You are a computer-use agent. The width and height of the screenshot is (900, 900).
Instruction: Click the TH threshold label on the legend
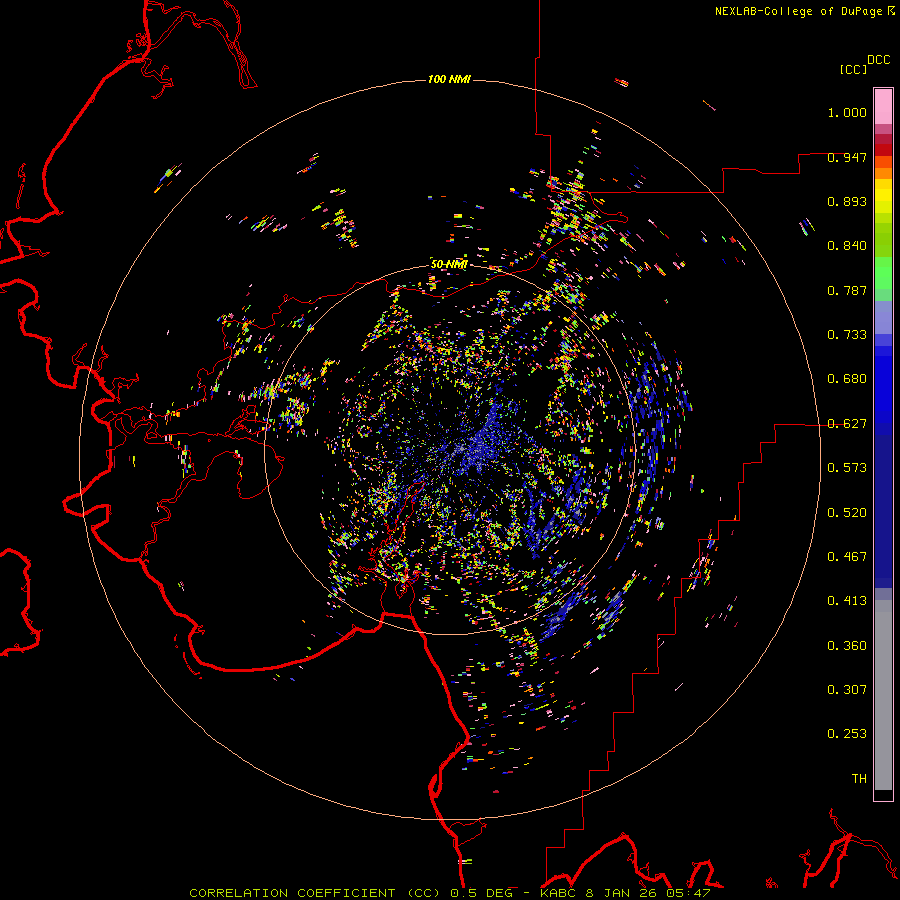[859, 779]
